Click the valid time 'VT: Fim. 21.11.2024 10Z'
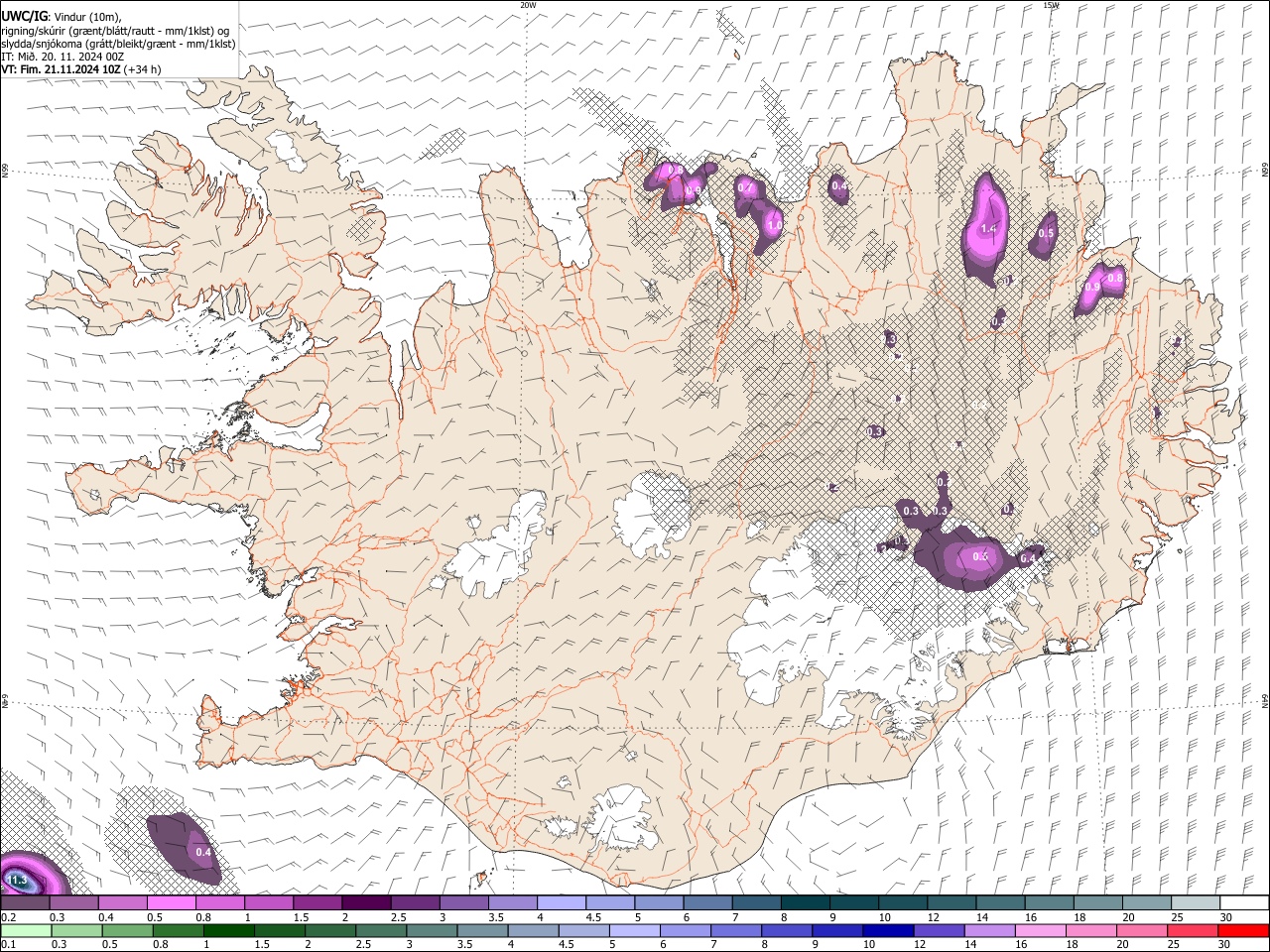Image resolution: width=1270 pixels, height=952 pixels. (62, 69)
